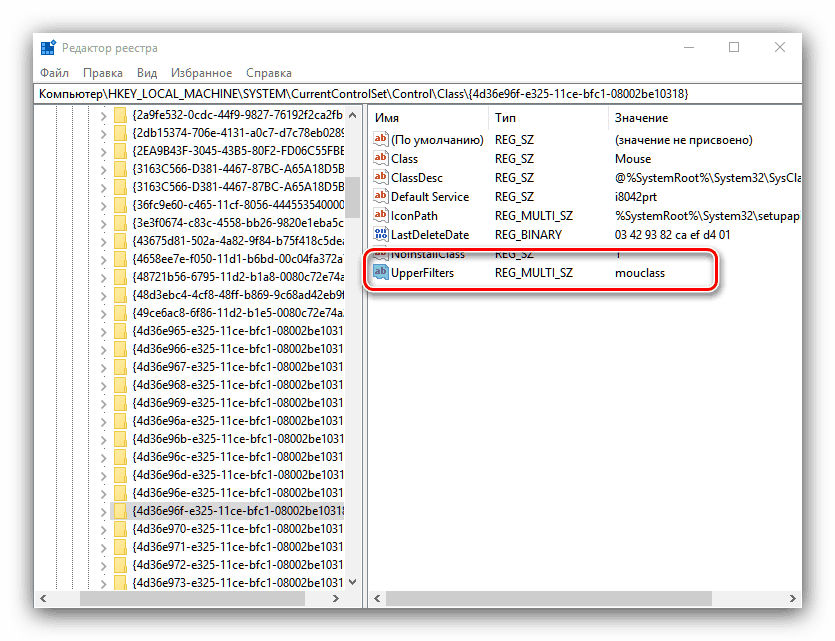Click the left arrow of key tree horizontal scrollbar
The height and width of the screenshot is (641, 835).
click(43, 599)
